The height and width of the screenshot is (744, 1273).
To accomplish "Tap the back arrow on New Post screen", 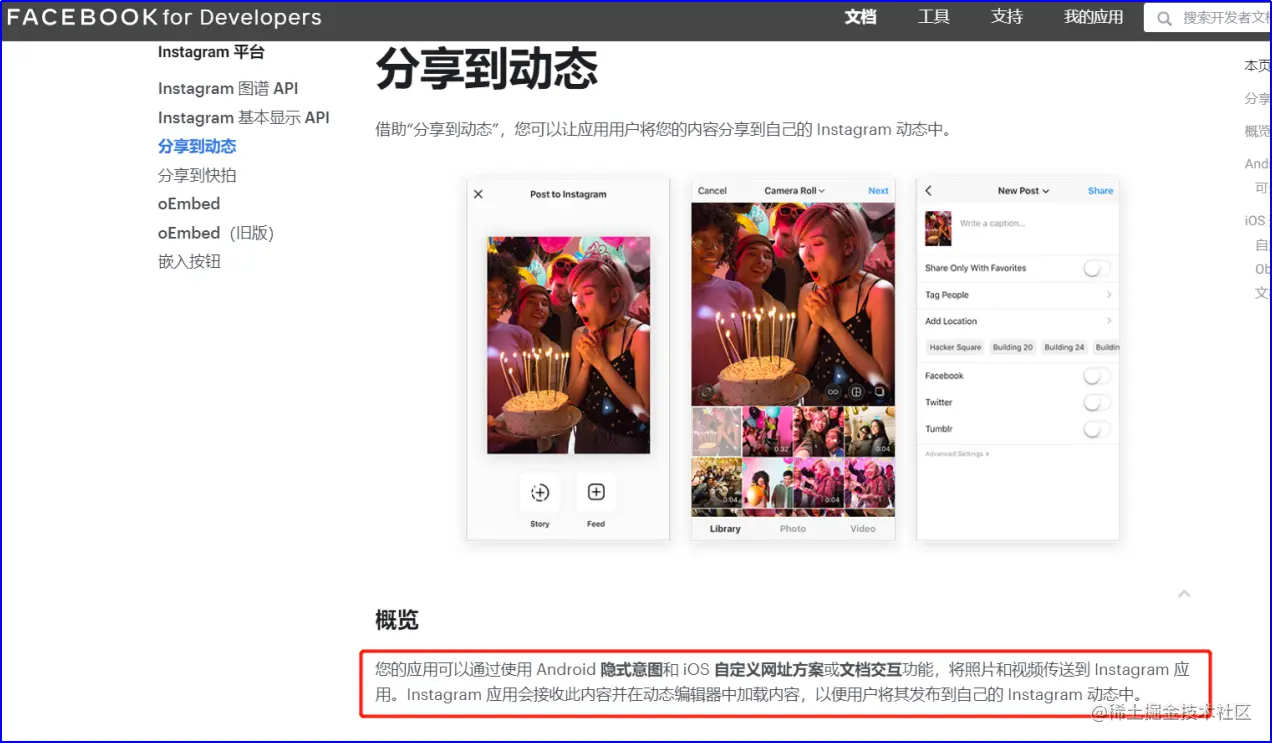I will pos(928,190).
